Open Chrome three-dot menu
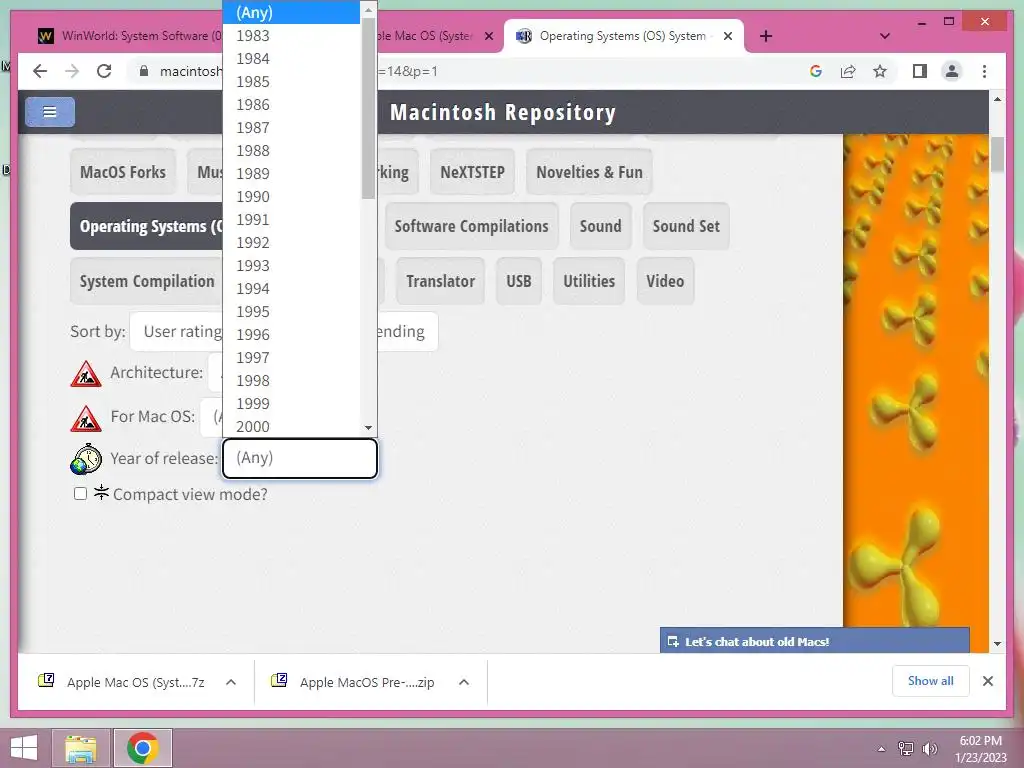 (x=984, y=71)
